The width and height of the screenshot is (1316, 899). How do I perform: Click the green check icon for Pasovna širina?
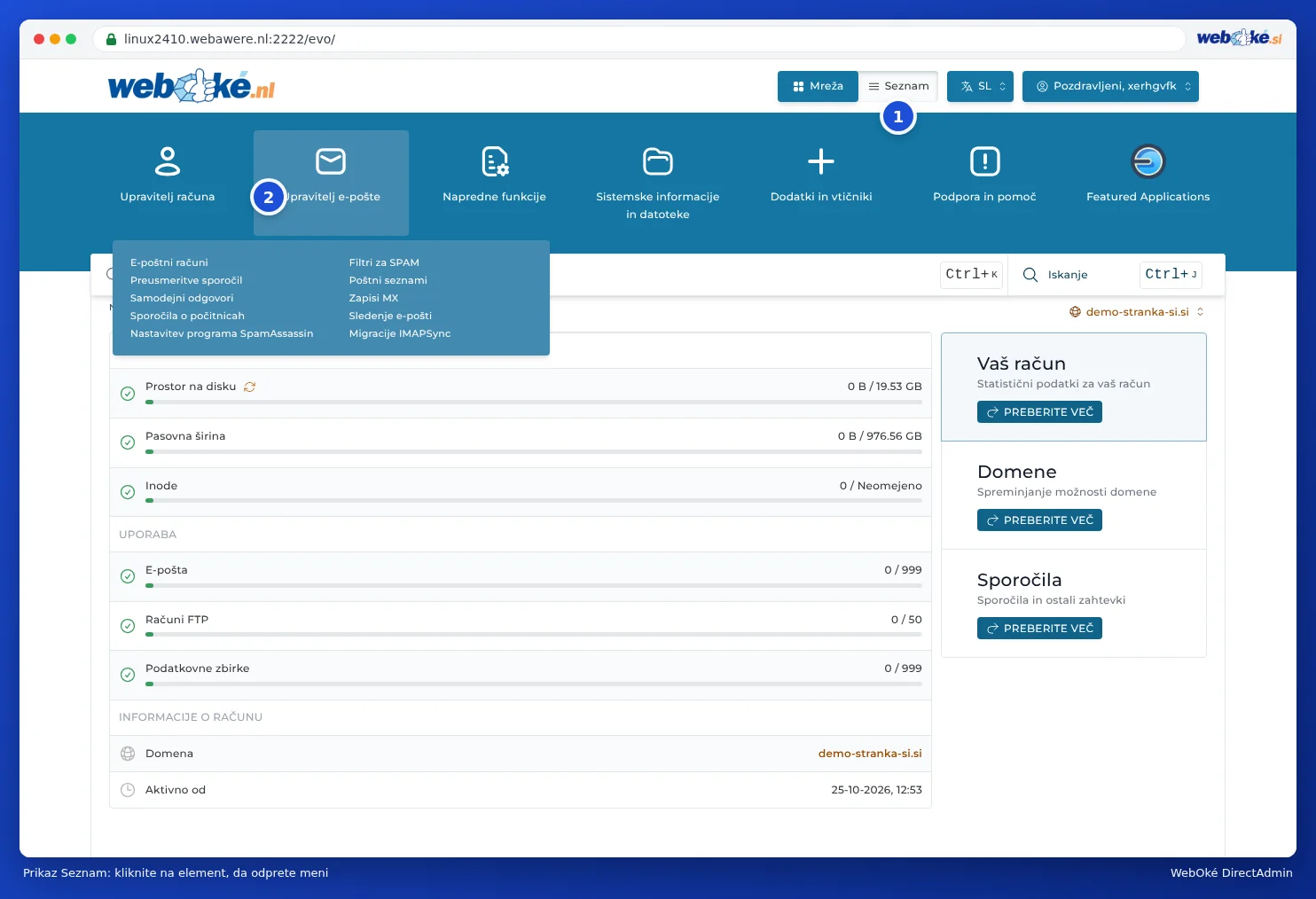click(128, 442)
